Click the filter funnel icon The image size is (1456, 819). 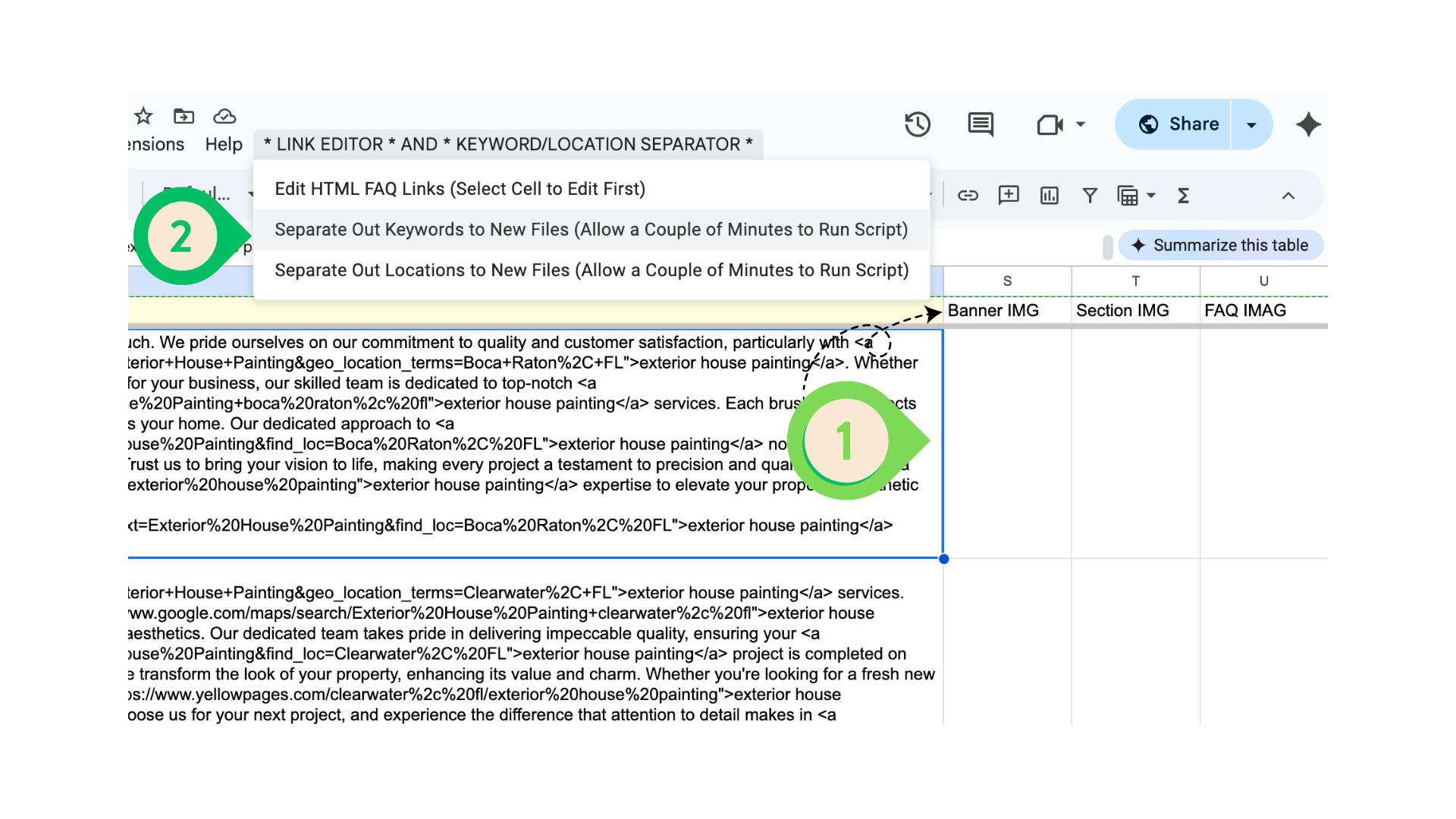1090,196
